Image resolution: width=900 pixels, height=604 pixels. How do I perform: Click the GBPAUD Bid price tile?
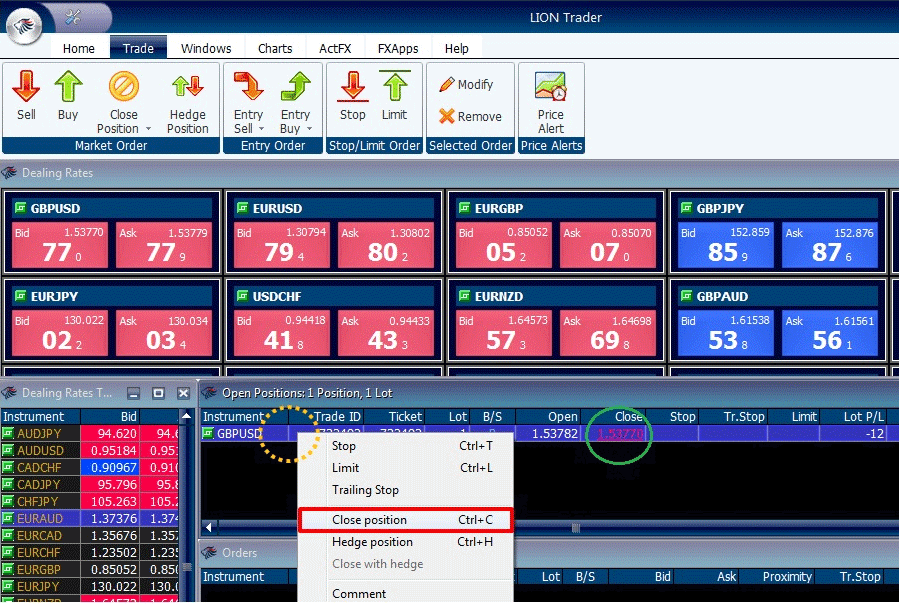point(726,333)
